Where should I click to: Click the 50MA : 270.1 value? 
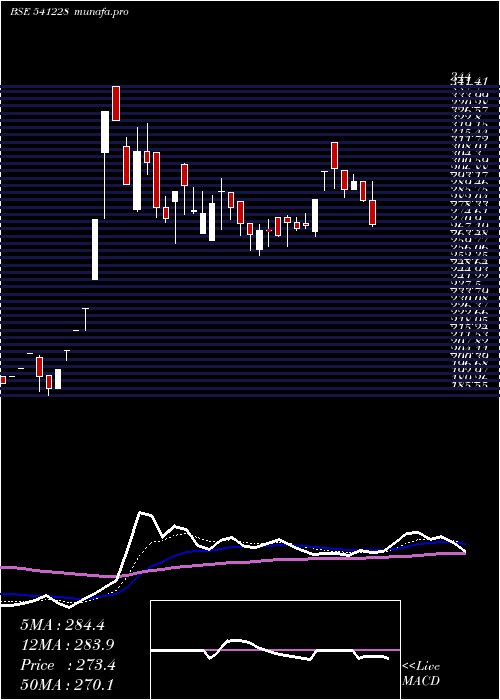pyautogui.click(x=67, y=685)
